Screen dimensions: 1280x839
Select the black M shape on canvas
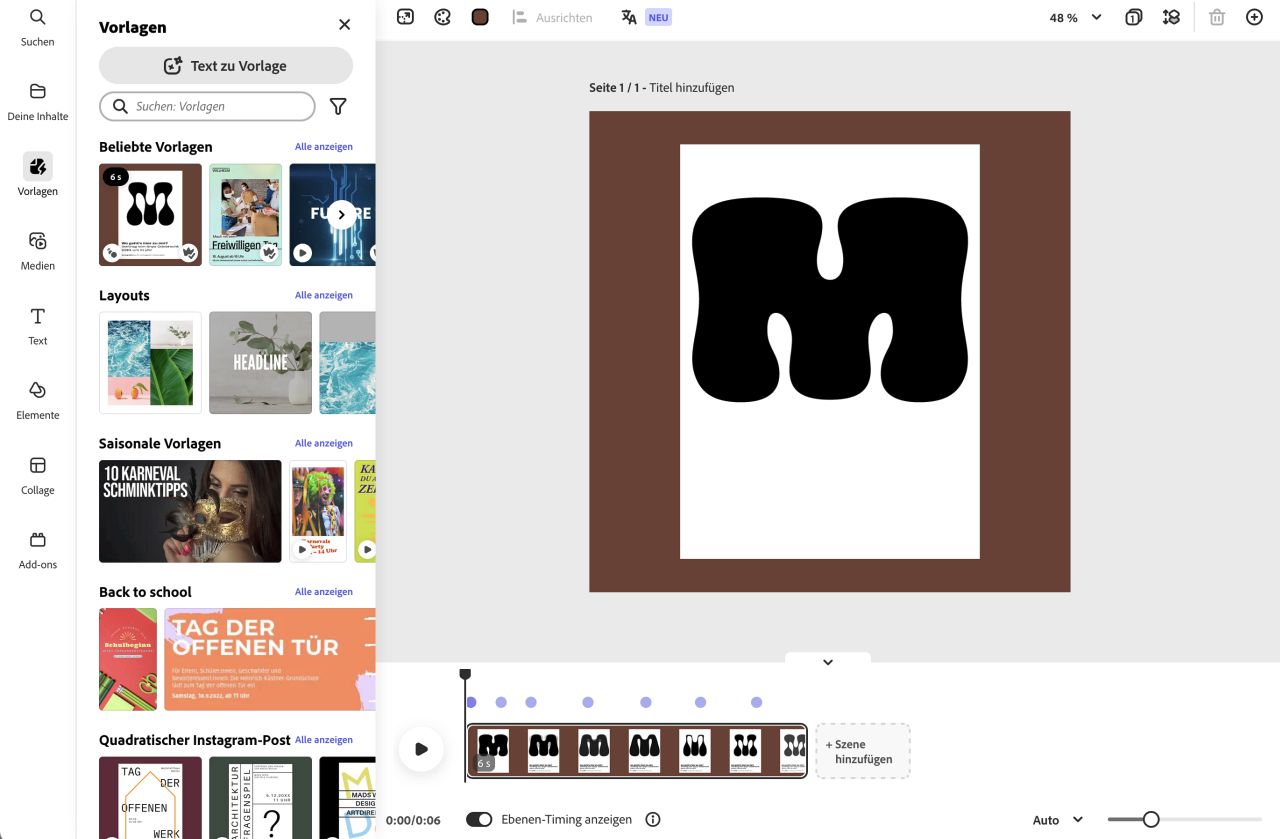click(x=830, y=300)
